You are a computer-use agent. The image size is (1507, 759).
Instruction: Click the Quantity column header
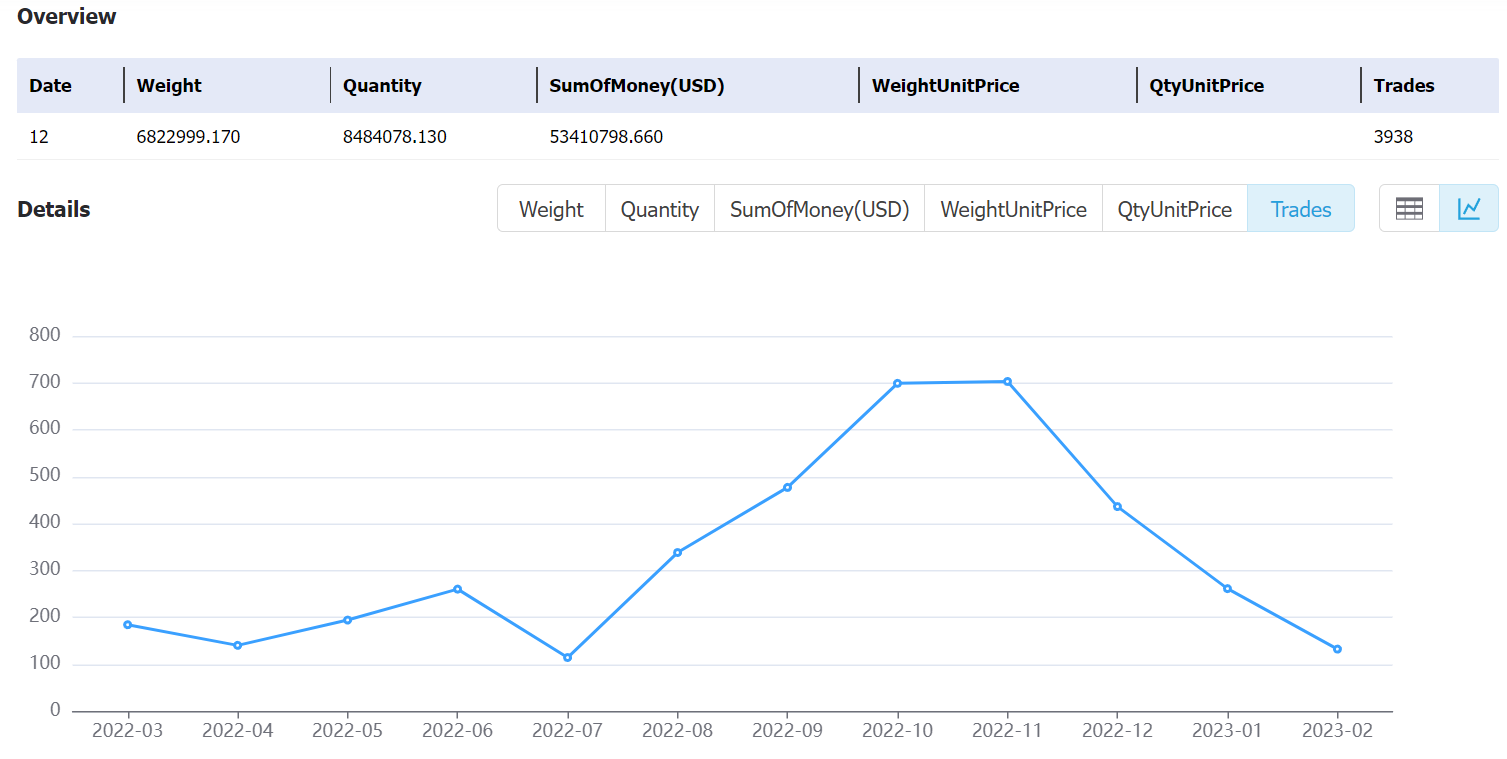382,86
